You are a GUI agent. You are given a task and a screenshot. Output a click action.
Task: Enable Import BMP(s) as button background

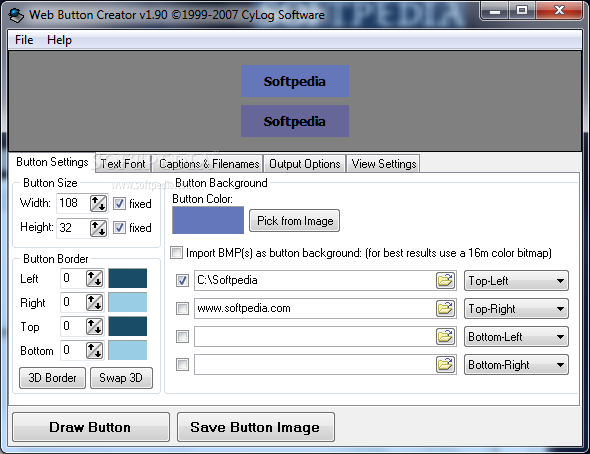176,252
